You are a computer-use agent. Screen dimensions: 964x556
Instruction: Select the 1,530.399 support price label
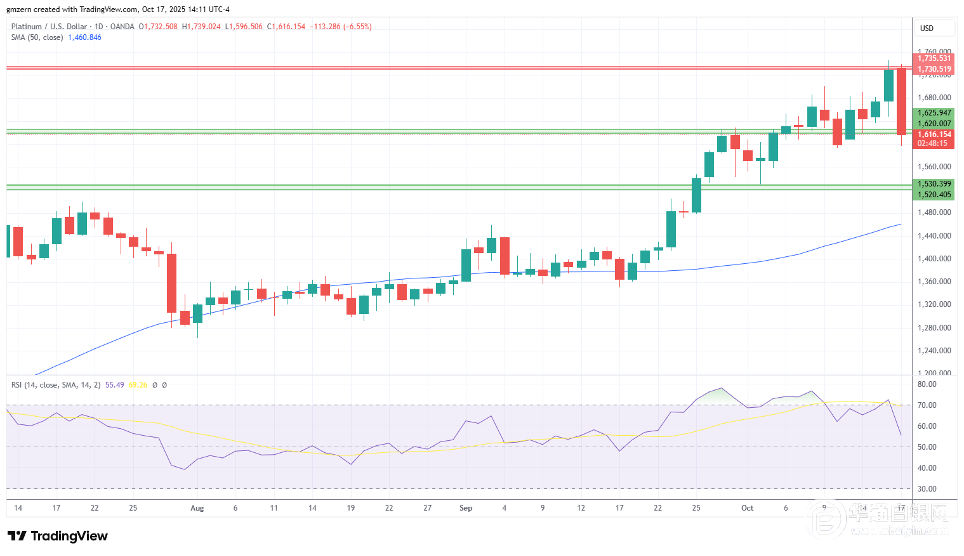[933, 185]
